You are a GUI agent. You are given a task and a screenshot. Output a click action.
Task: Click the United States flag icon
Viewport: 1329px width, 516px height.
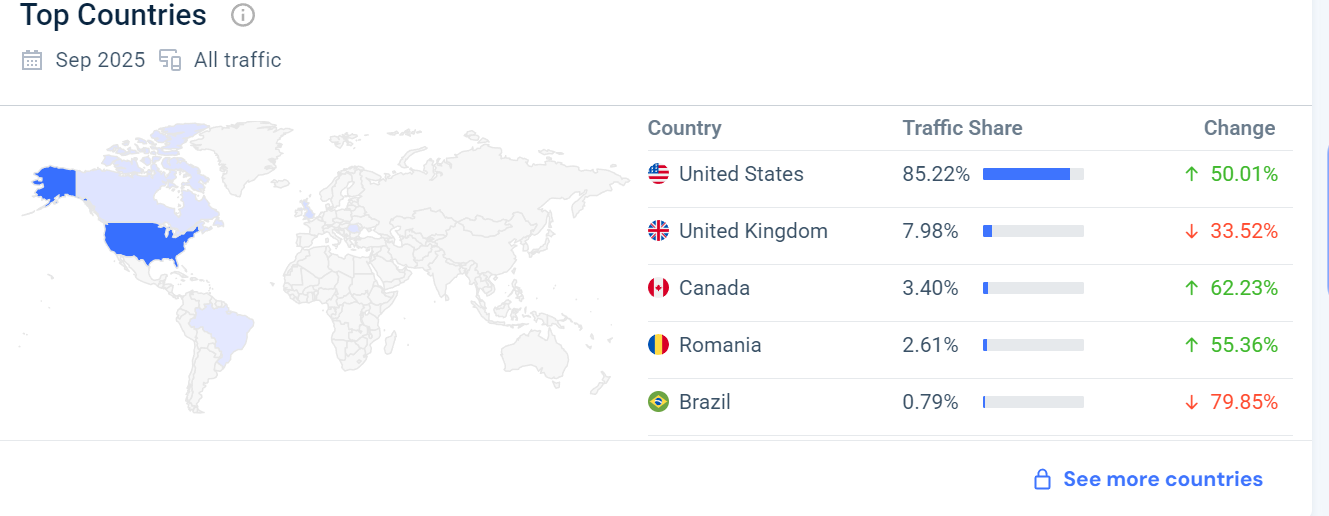point(659,174)
